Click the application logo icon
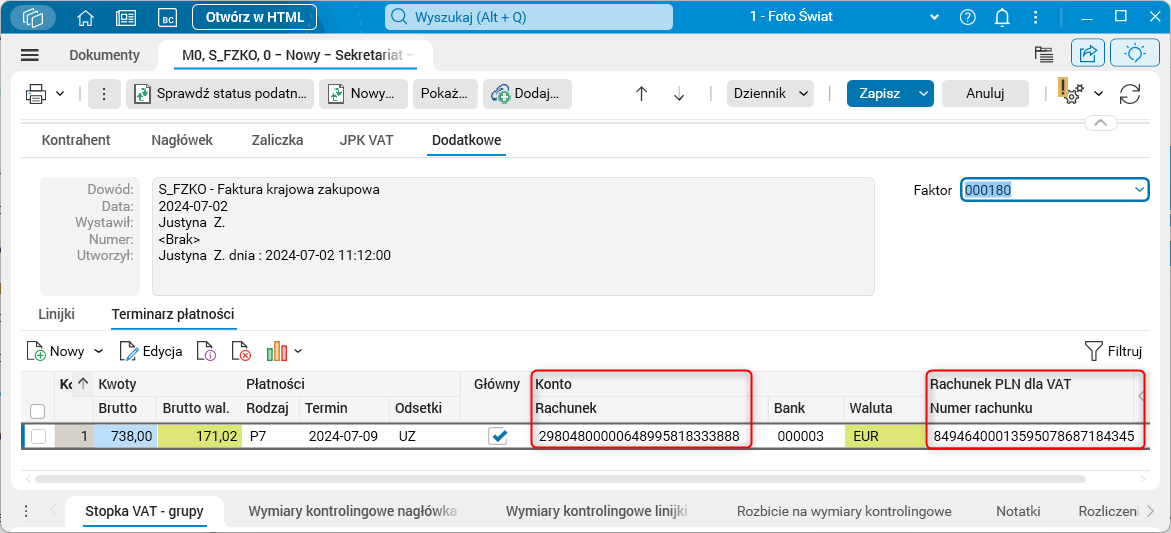The image size is (1171, 533). 33,16
